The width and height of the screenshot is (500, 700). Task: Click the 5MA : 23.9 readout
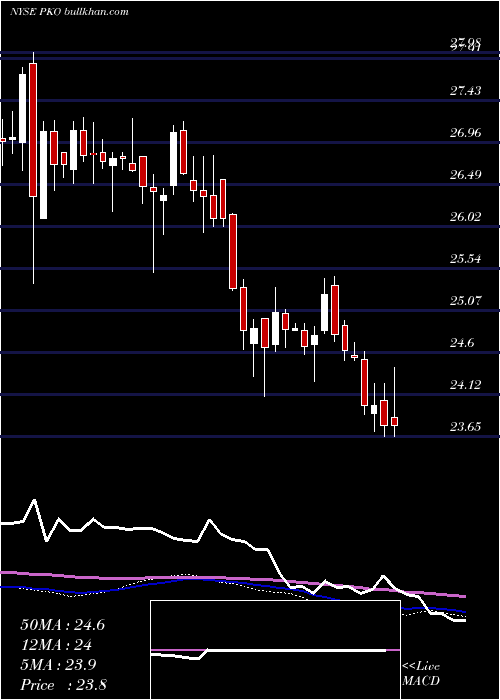(x=58, y=665)
